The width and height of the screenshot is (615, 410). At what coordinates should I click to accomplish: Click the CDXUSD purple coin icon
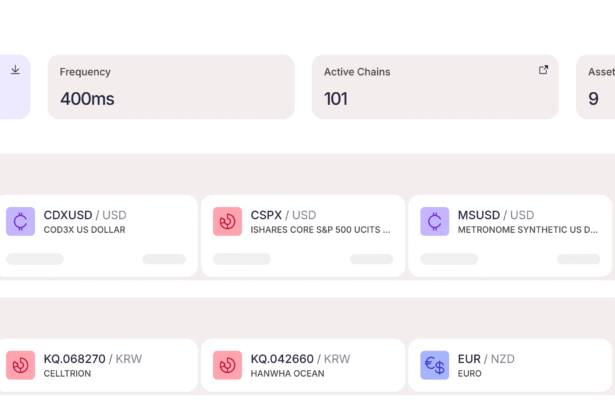(x=21, y=221)
